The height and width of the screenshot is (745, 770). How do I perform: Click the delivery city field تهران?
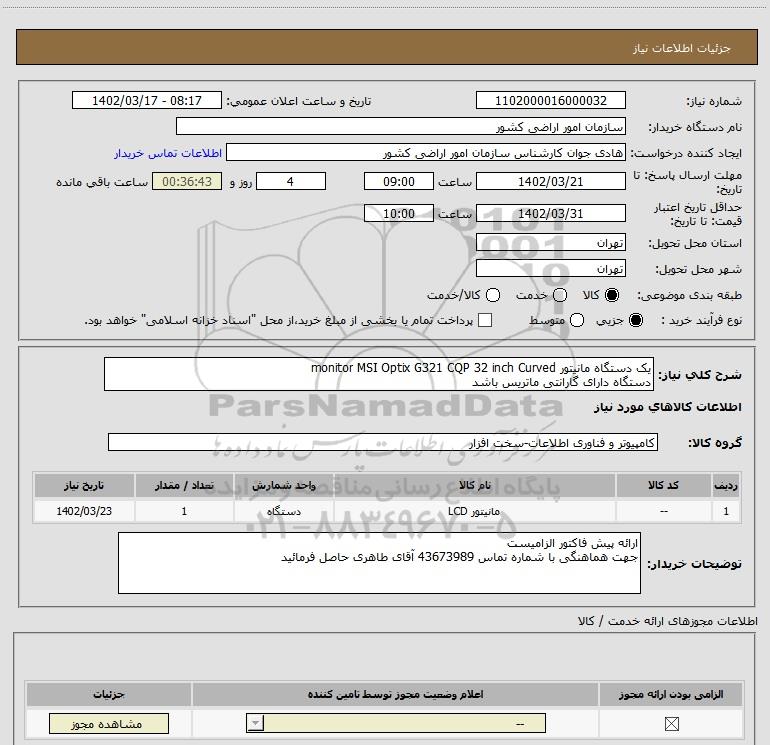click(550, 268)
